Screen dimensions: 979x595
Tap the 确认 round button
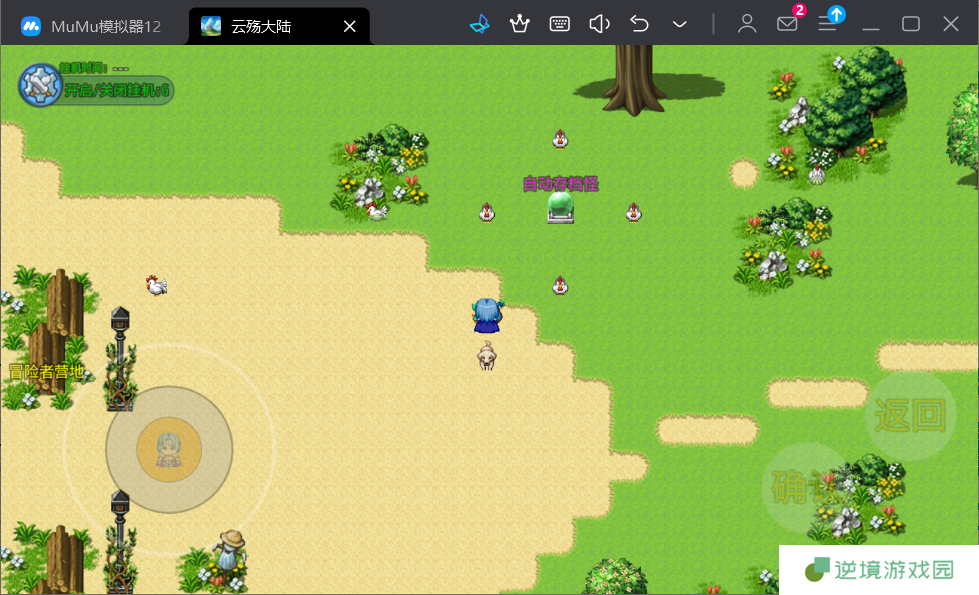[x=808, y=487]
